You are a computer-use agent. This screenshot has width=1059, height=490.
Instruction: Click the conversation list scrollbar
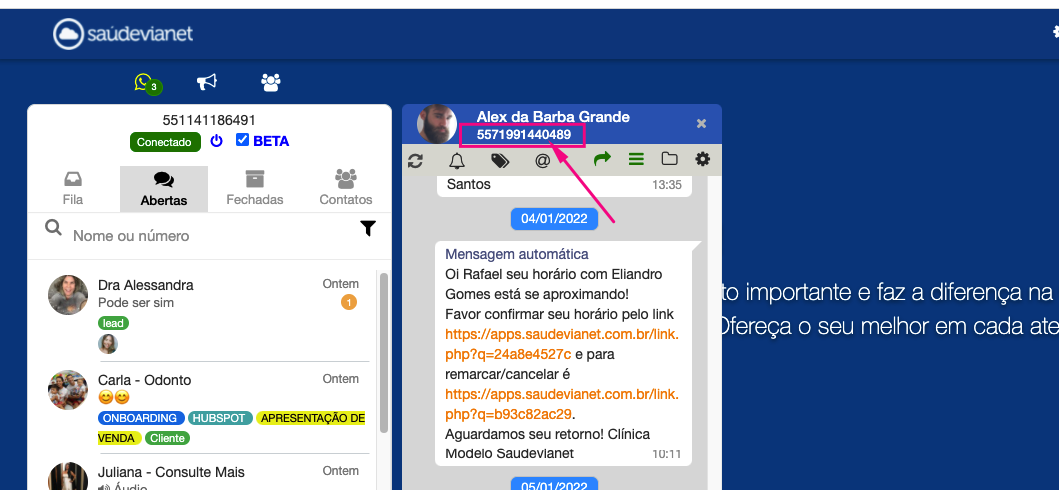384,351
